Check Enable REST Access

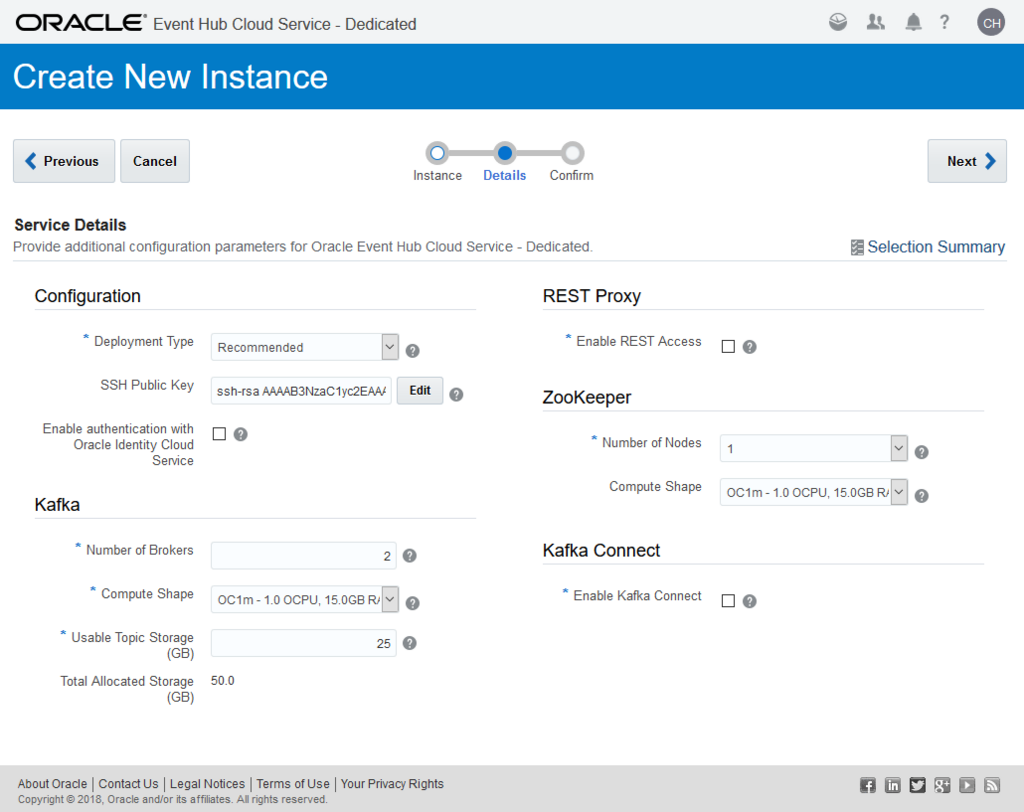coord(728,346)
